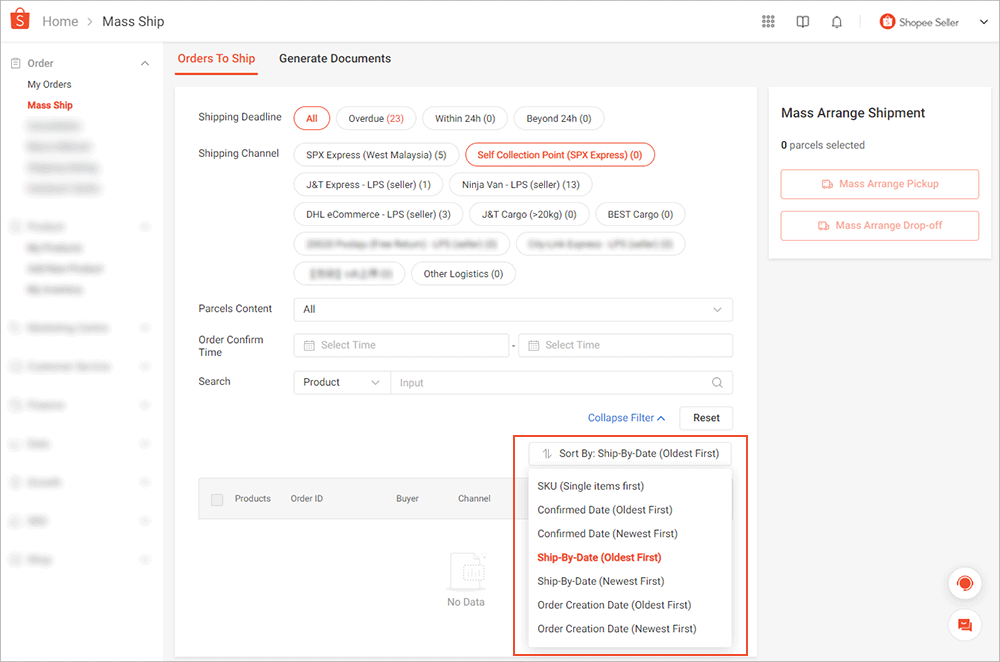Viewport: 1000px width, 662px height.
Task: Click the circular help target icon above chat
Action: [964, 583]
